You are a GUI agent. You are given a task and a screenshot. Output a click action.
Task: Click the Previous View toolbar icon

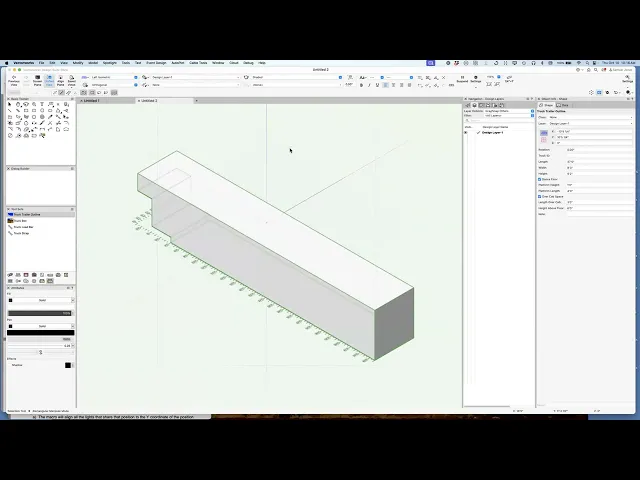pyautogui.click(x=14, y=80)
